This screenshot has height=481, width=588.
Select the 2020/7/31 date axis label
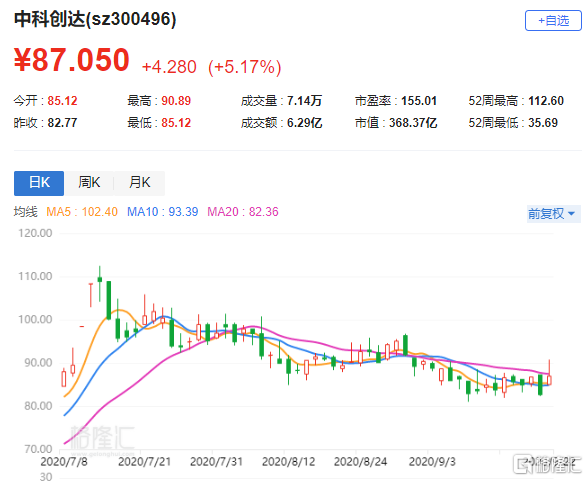216,462
